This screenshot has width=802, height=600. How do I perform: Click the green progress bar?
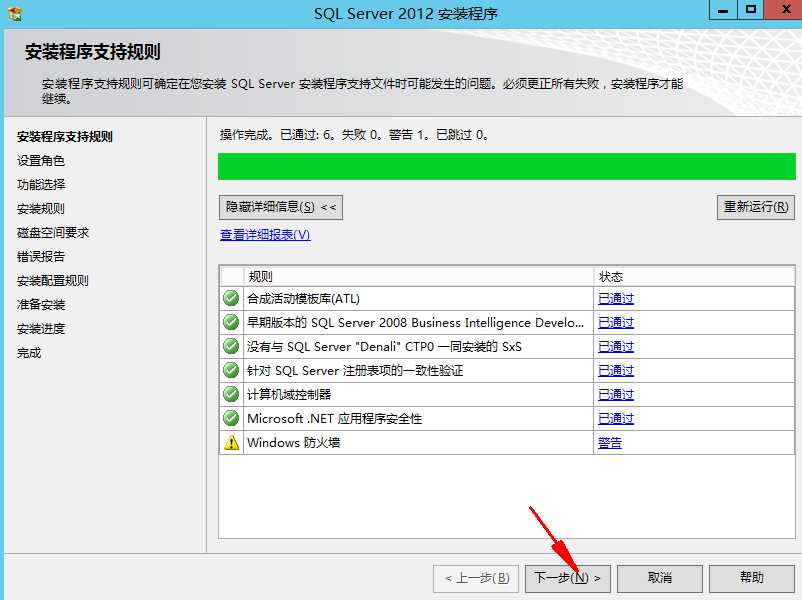click(x=507, y=167)
